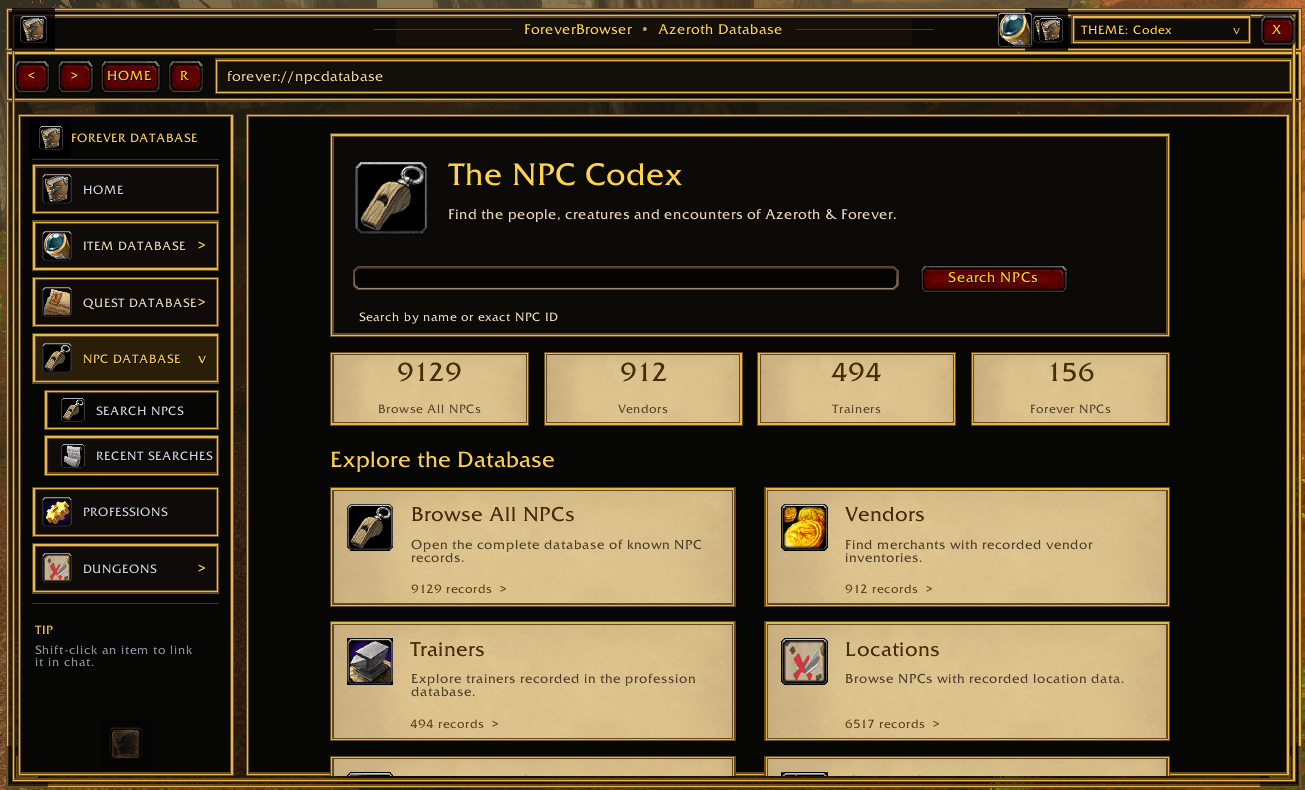Click the Trainers card anvil icon
The image size is (1305, 790).
click(x=370, y=662)
